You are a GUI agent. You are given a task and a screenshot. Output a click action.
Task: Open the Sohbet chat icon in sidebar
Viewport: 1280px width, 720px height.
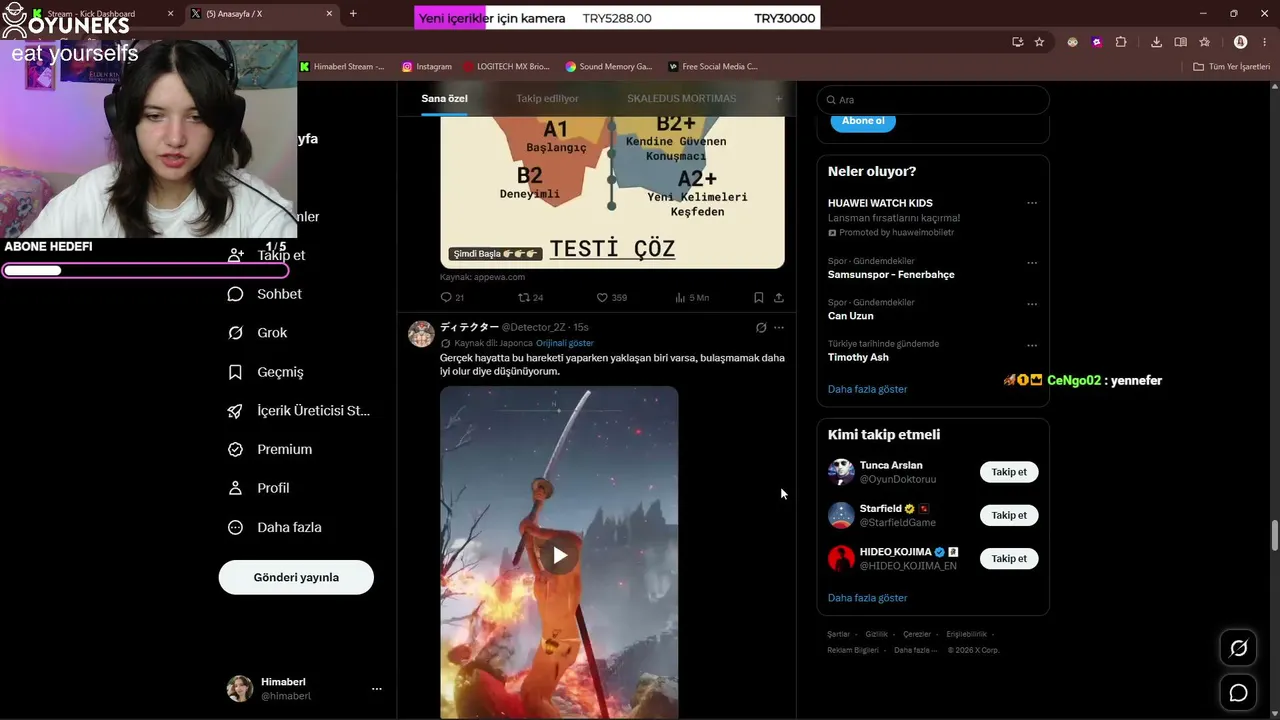[236, 294]
